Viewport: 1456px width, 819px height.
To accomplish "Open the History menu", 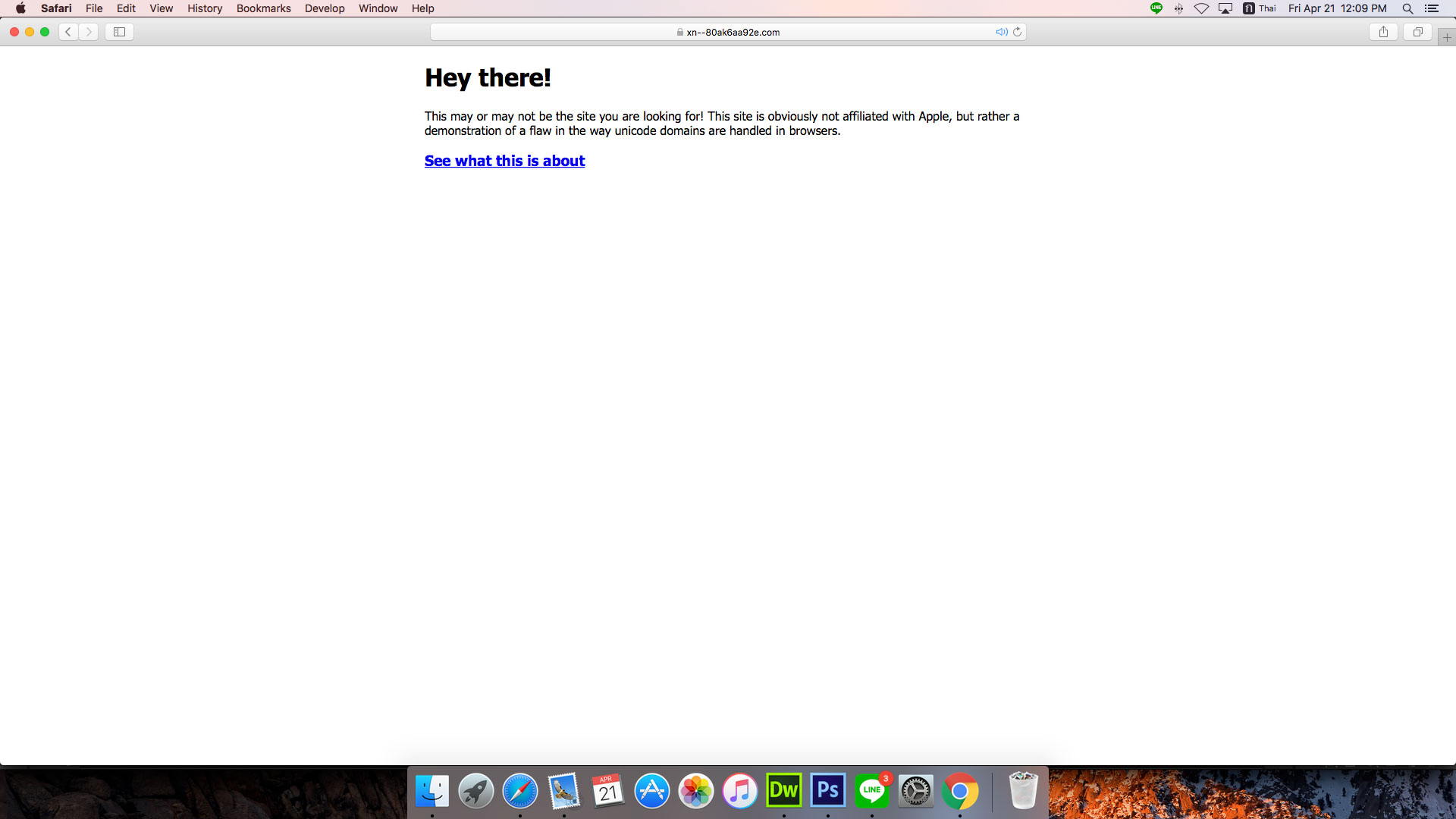I will [205, 8].
